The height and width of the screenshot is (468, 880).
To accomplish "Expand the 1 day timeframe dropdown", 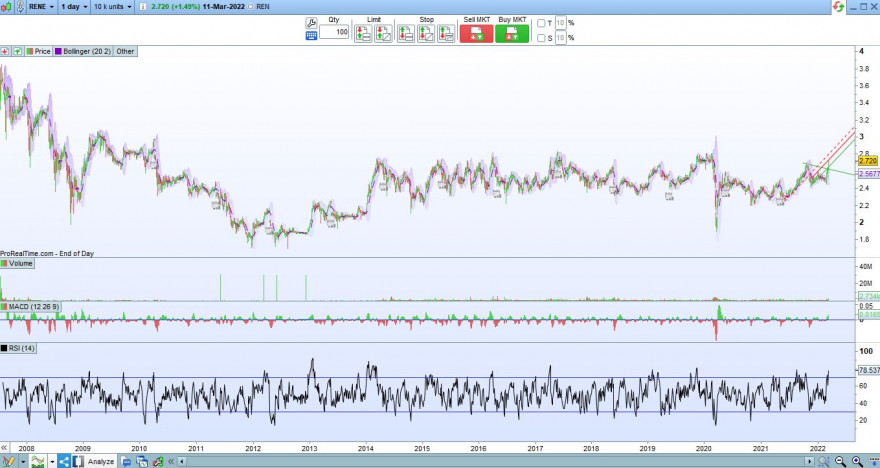I will coord(75,7).
